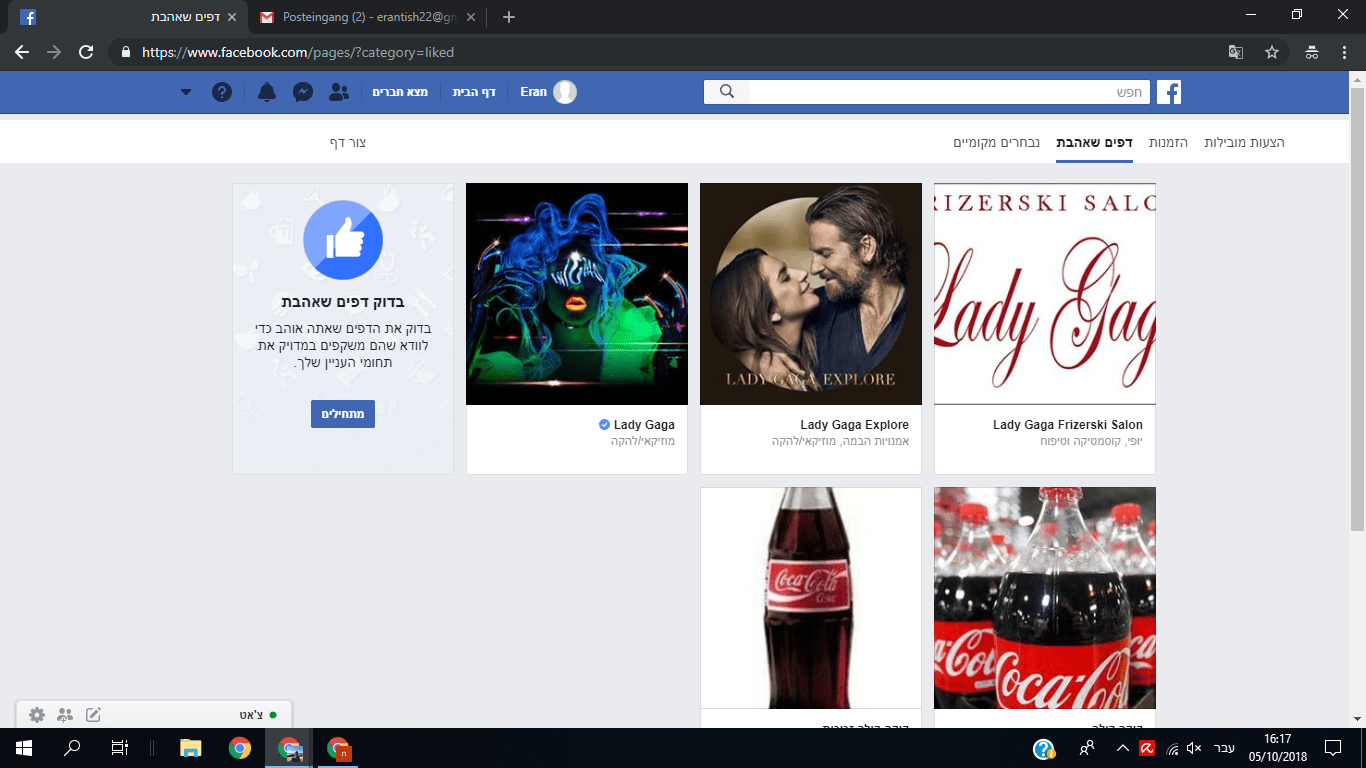
Task: Click the צור דף link
Action: (348, 143)
